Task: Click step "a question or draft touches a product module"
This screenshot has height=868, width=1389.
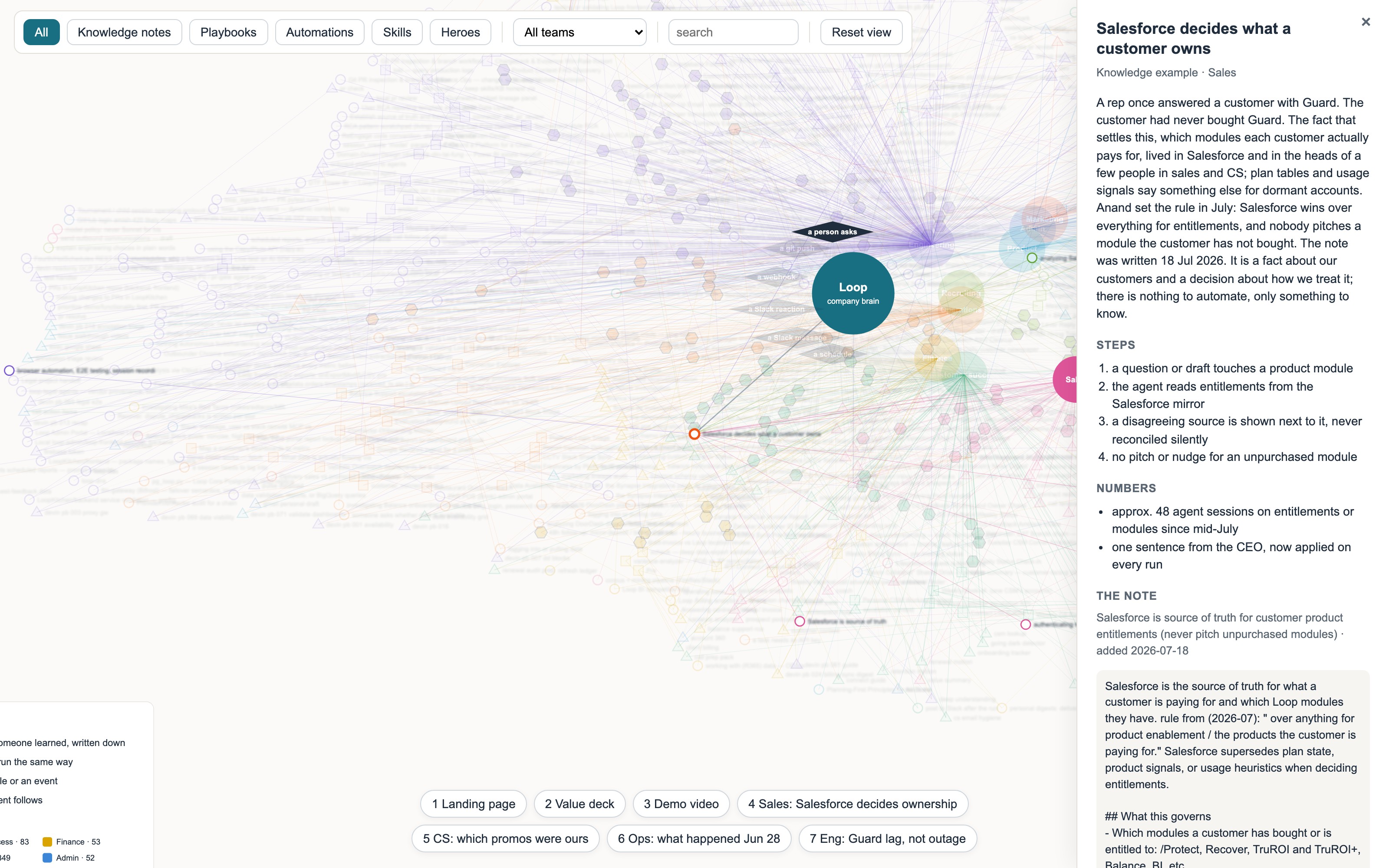Action: point(1232,368)
